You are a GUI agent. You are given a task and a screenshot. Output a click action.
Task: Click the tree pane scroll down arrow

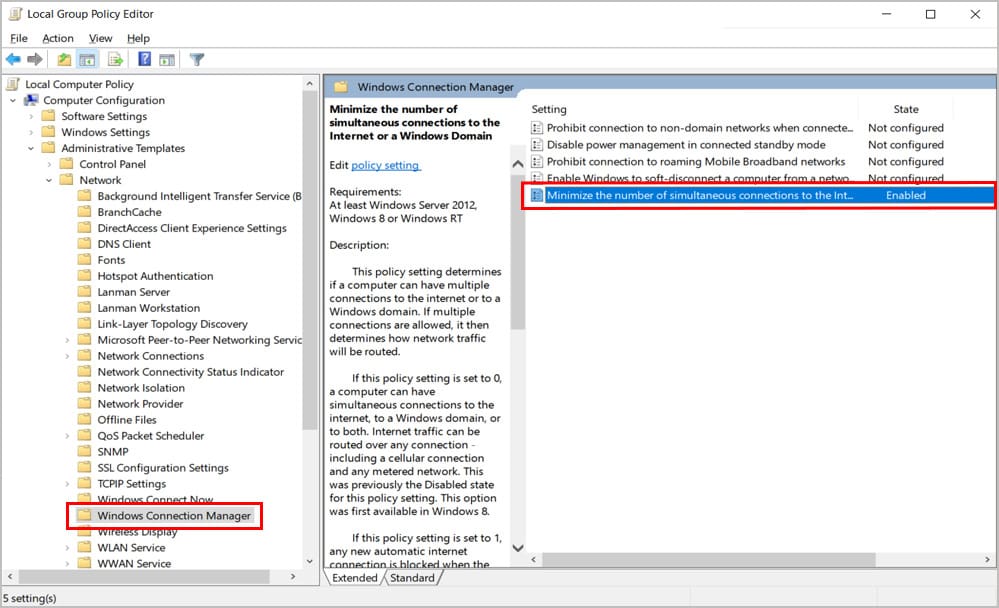(310, 561)
